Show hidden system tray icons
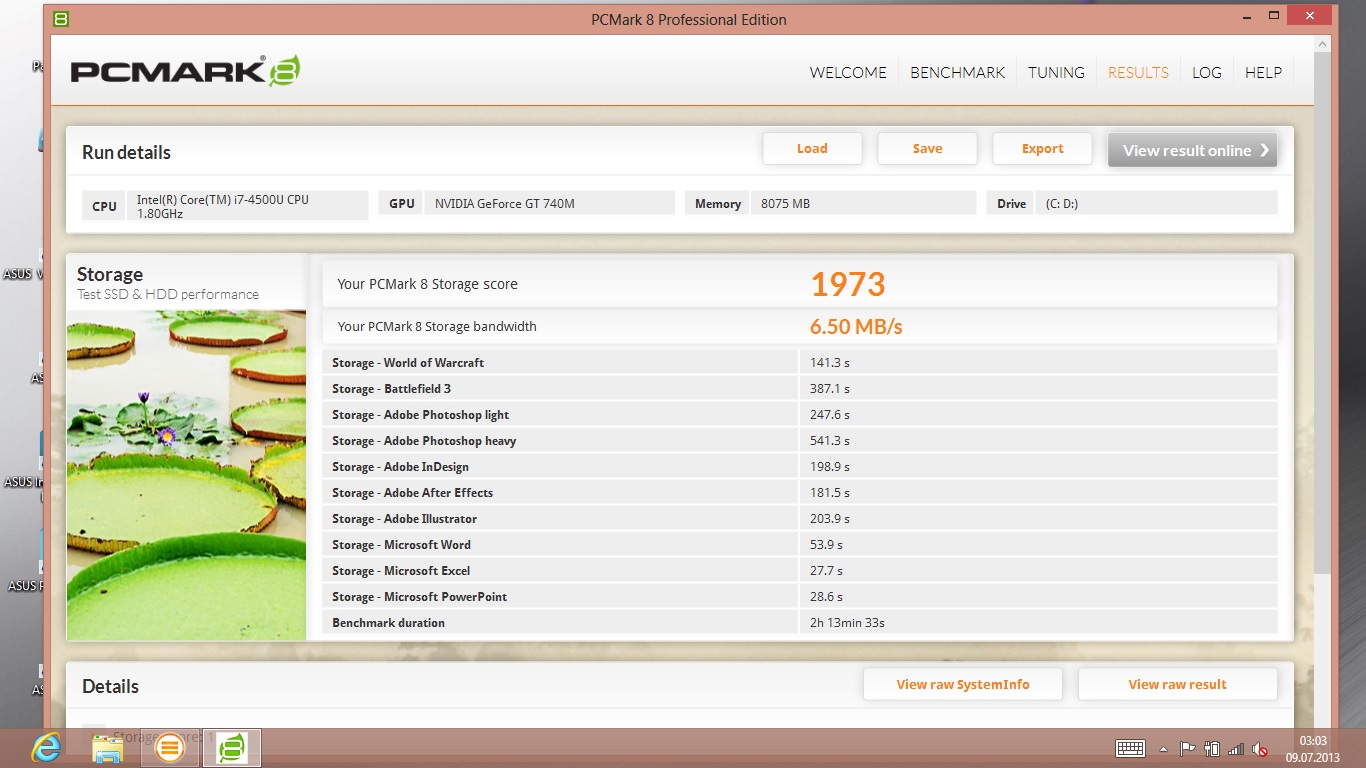 click(1163, 749)
